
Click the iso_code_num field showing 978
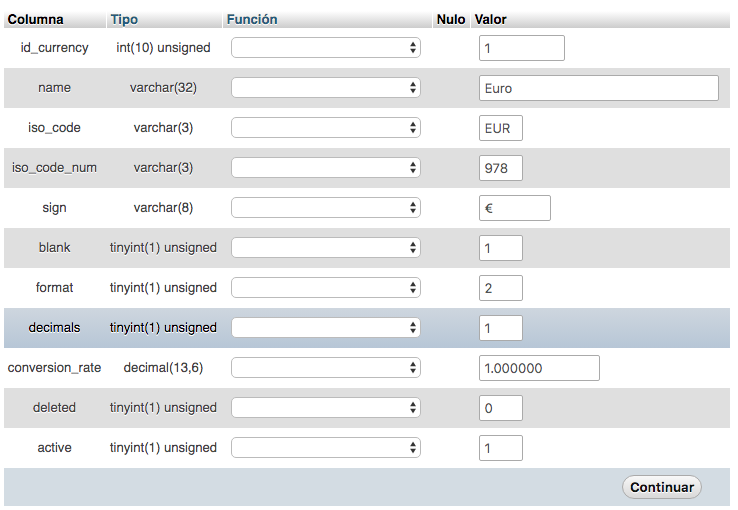pos(500,168)
